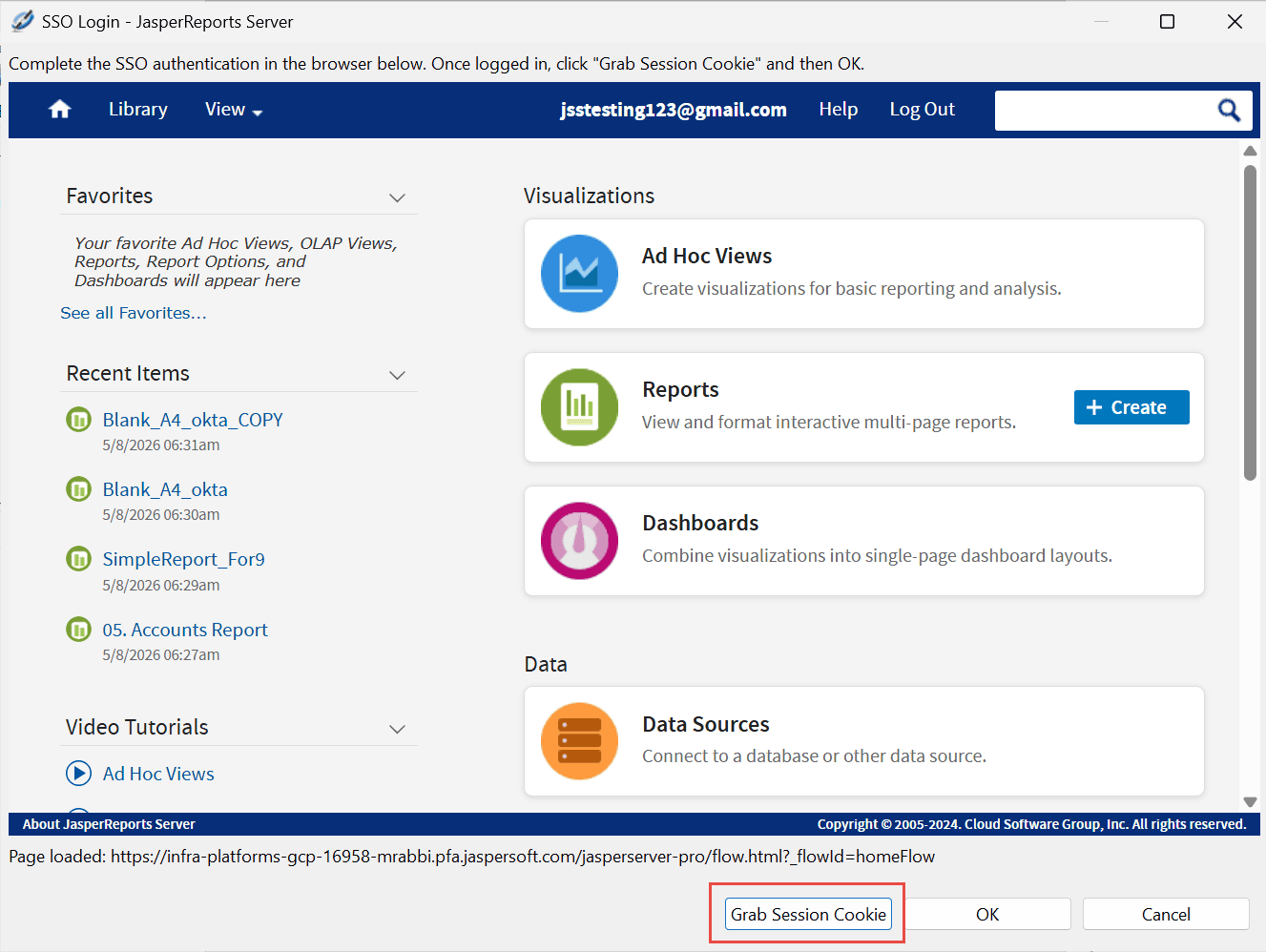The image size is (1266, 952).
Task: Open the pink Dashboards gauge icon
Action: pyautogui.click(x=580, y=541)
